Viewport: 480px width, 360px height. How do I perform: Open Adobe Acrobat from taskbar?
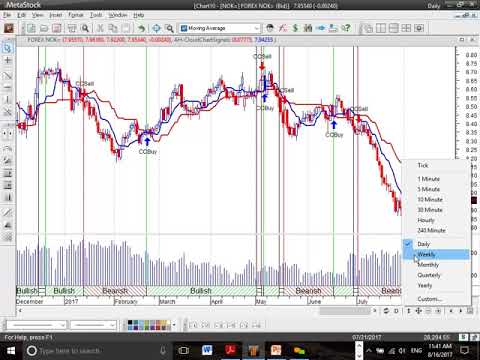[x=230, y=350]
